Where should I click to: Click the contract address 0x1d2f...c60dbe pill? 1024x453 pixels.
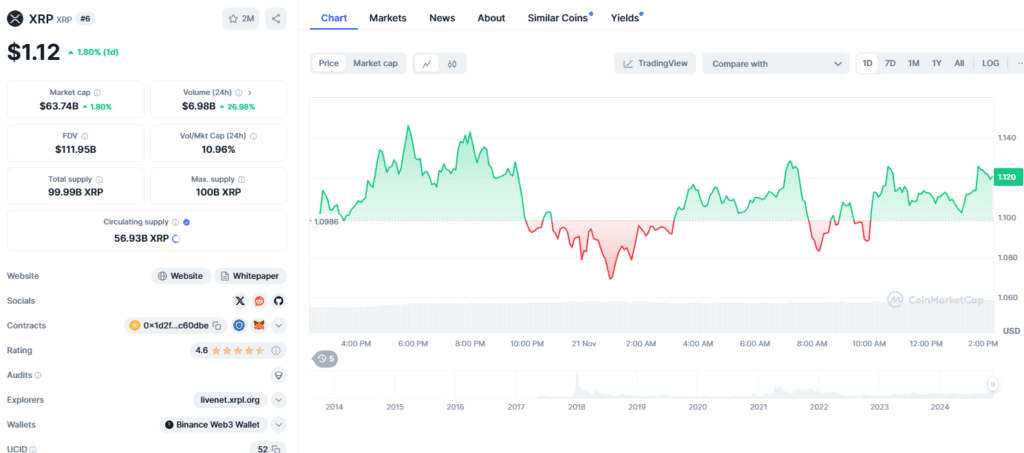[x=176, y=325]
